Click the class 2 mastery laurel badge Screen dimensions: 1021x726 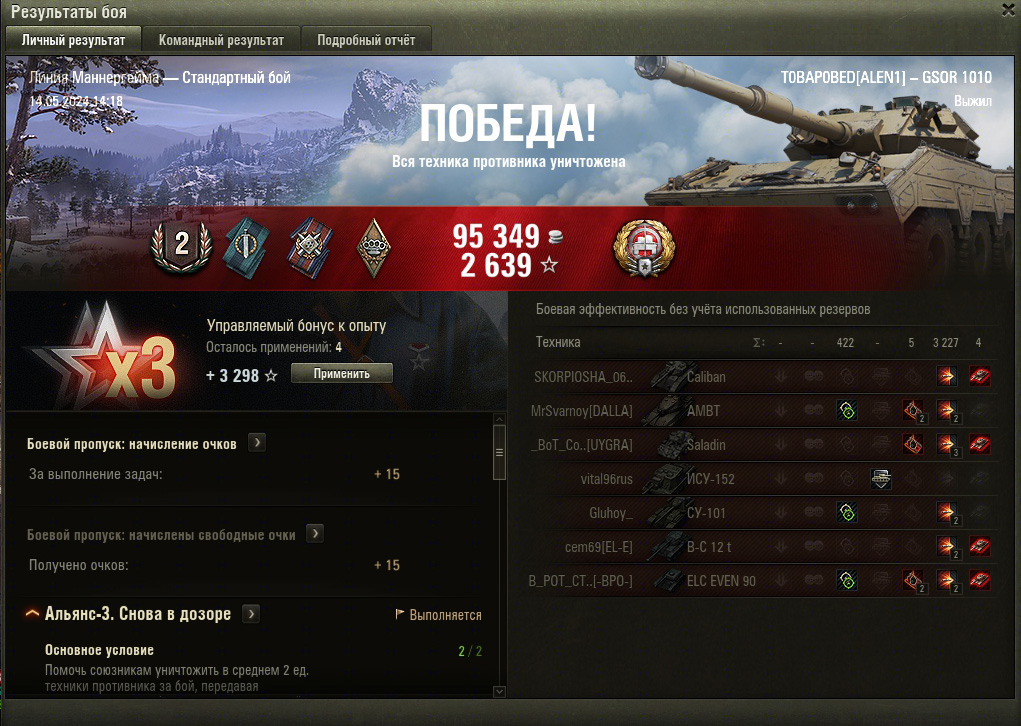pos(182,246)
